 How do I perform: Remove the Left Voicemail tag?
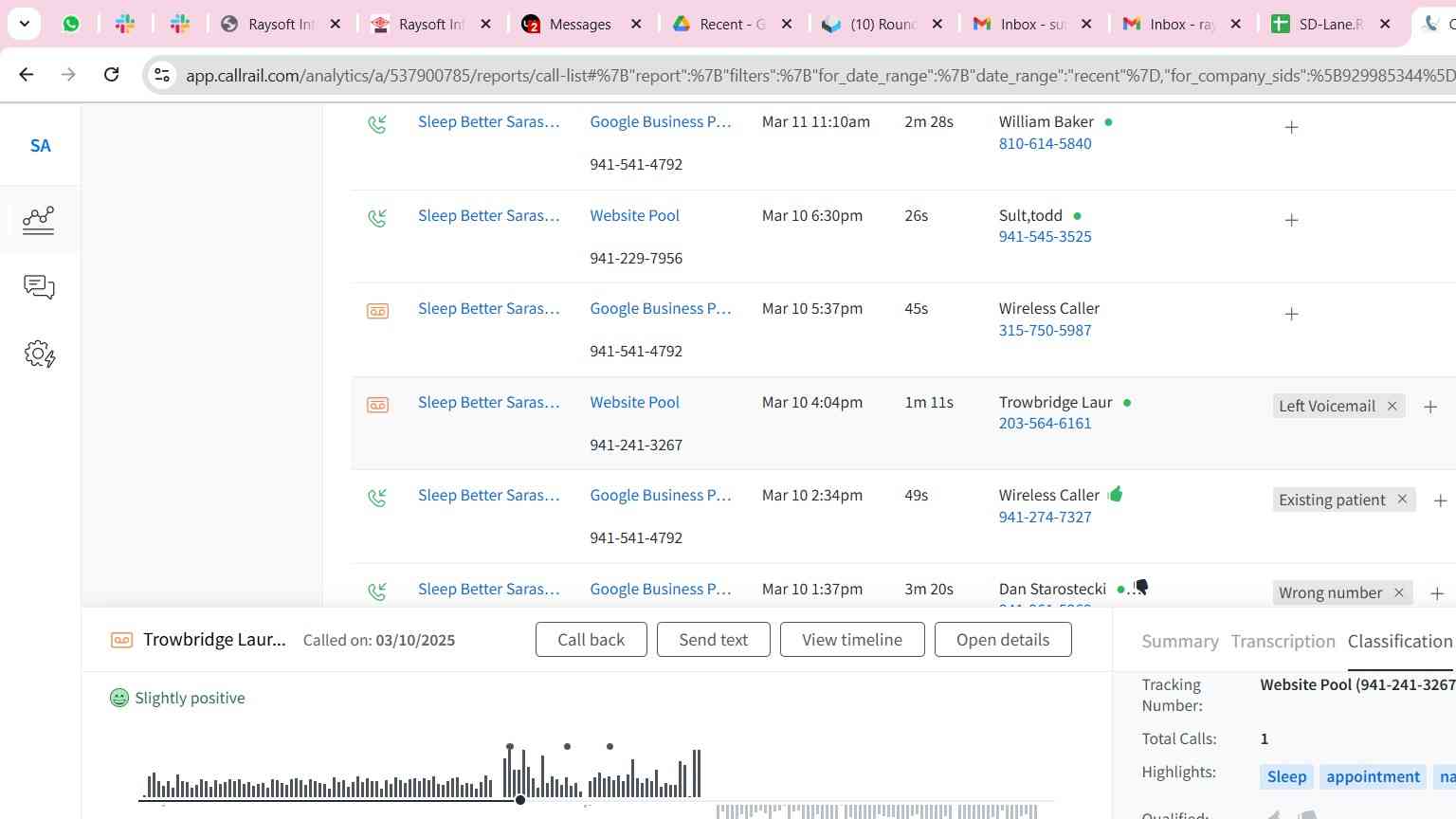coord(1392,406)
